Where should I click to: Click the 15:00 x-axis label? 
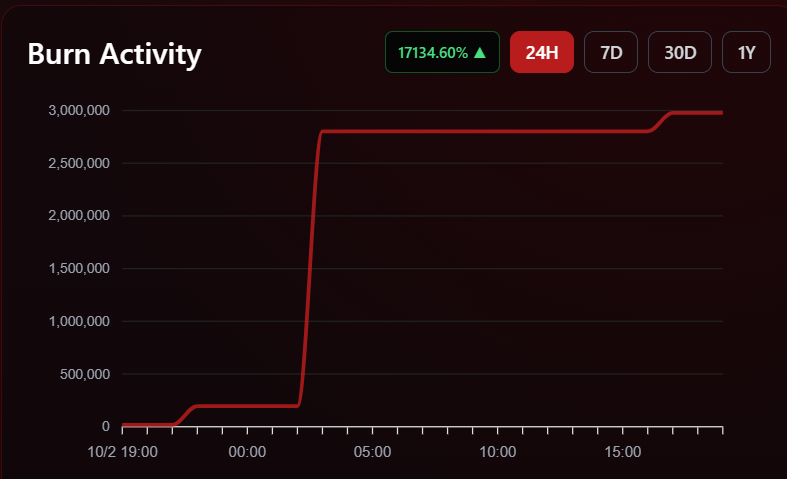point(623,452)
